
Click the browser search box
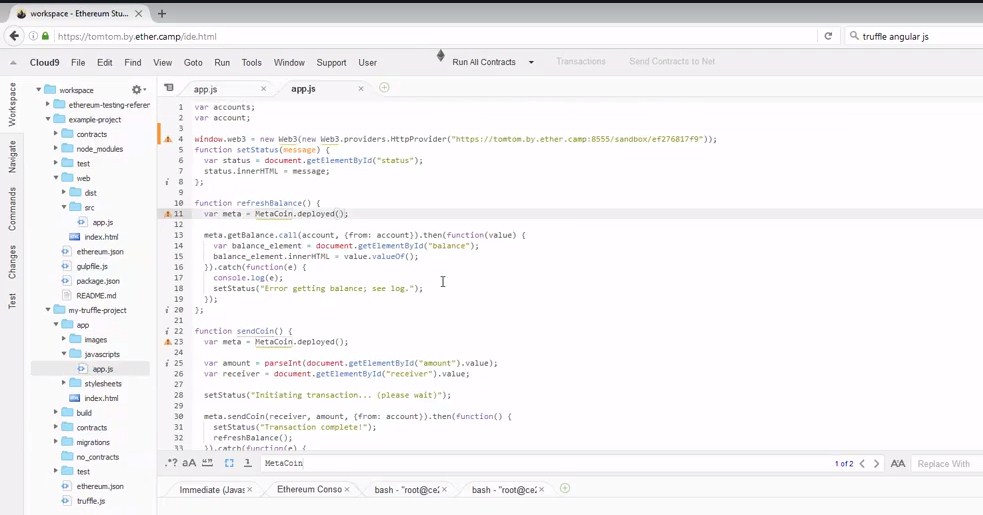(x=915, y=36)
